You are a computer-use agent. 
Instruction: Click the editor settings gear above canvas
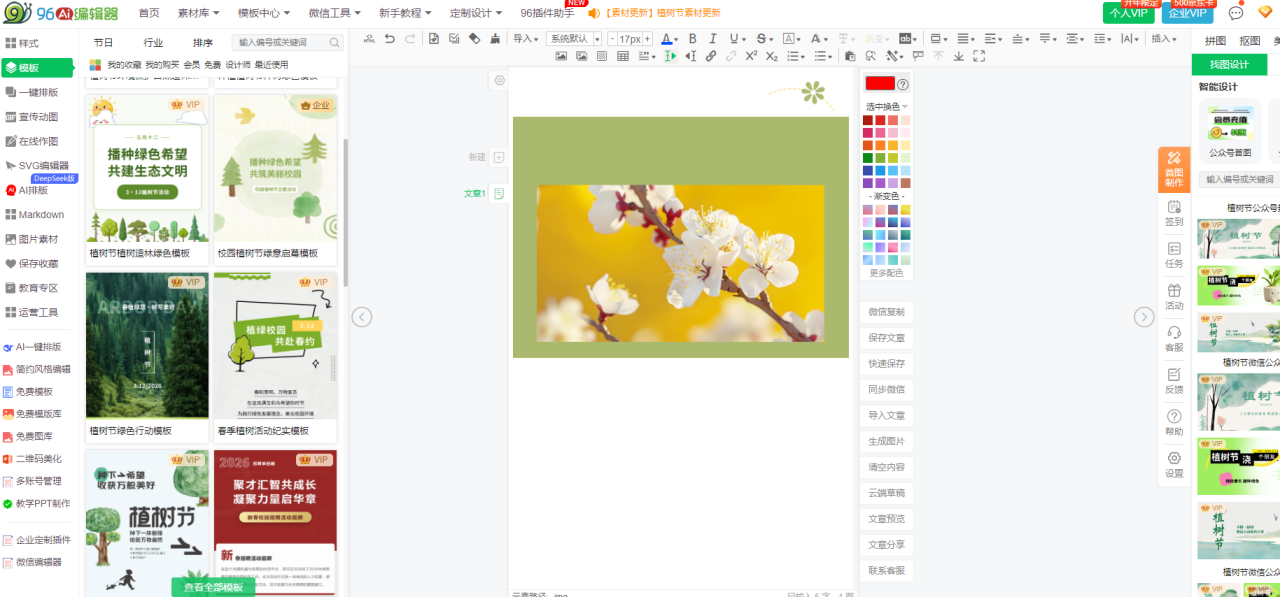pos(500,80)
